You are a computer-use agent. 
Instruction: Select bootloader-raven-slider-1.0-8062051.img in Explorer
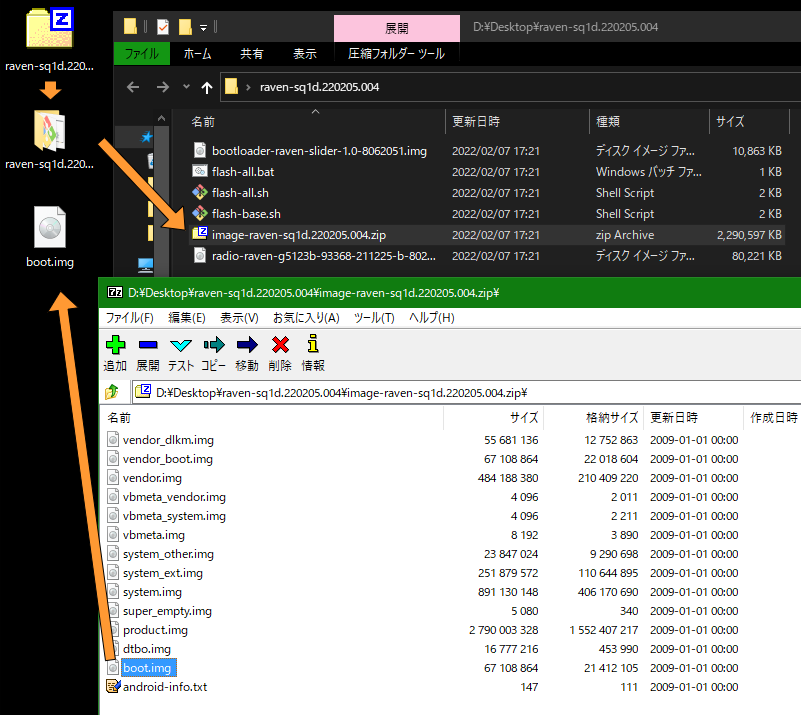click(319, 151)
